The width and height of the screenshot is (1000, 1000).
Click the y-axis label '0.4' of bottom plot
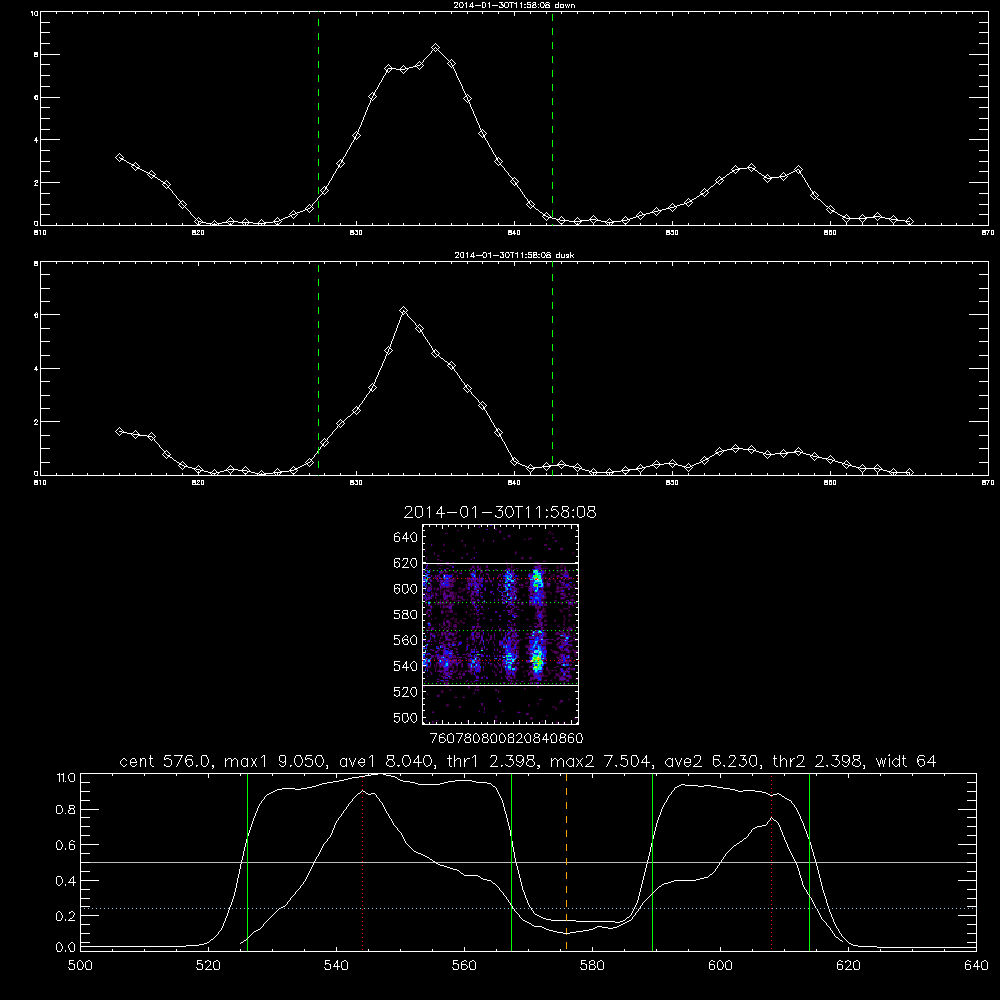[65, 881]
